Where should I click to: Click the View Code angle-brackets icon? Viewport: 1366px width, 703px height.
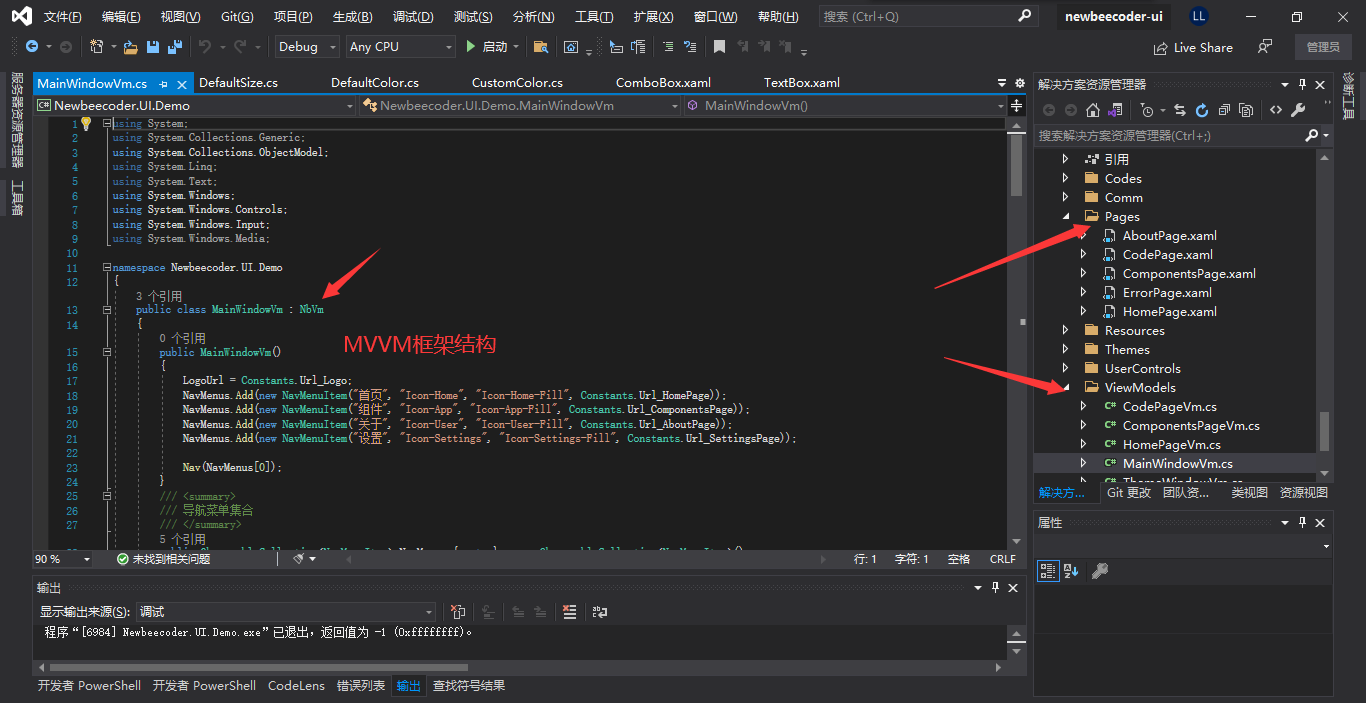pos(1276,110)
